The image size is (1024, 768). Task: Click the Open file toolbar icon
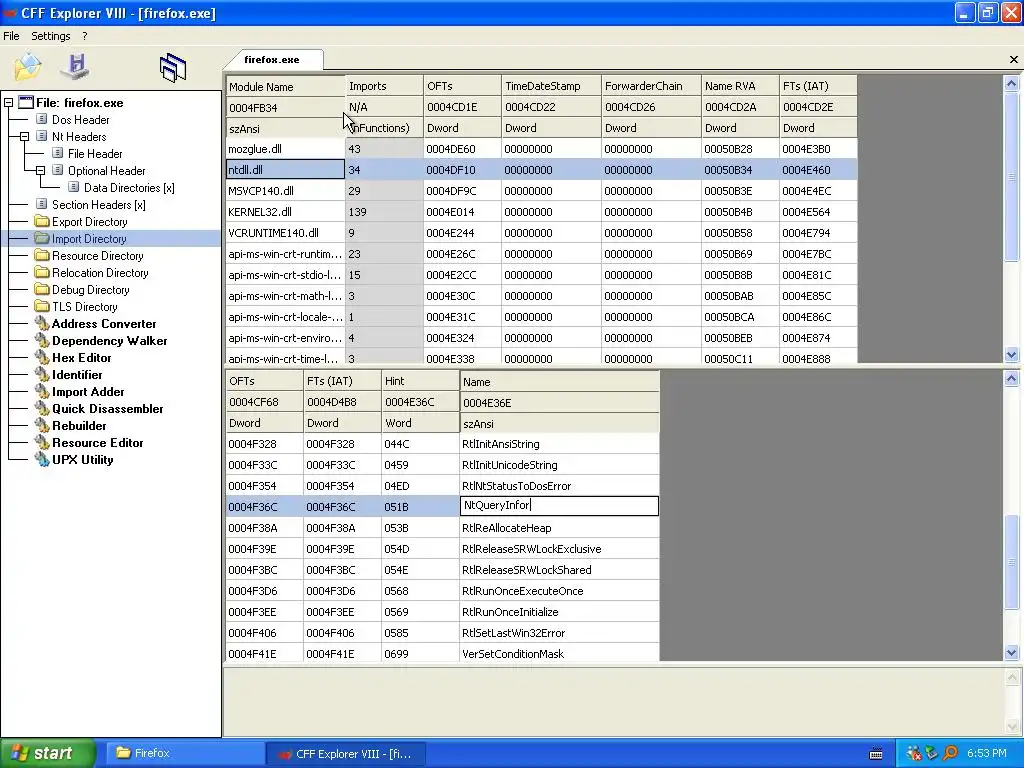click(x=27, y=67)
